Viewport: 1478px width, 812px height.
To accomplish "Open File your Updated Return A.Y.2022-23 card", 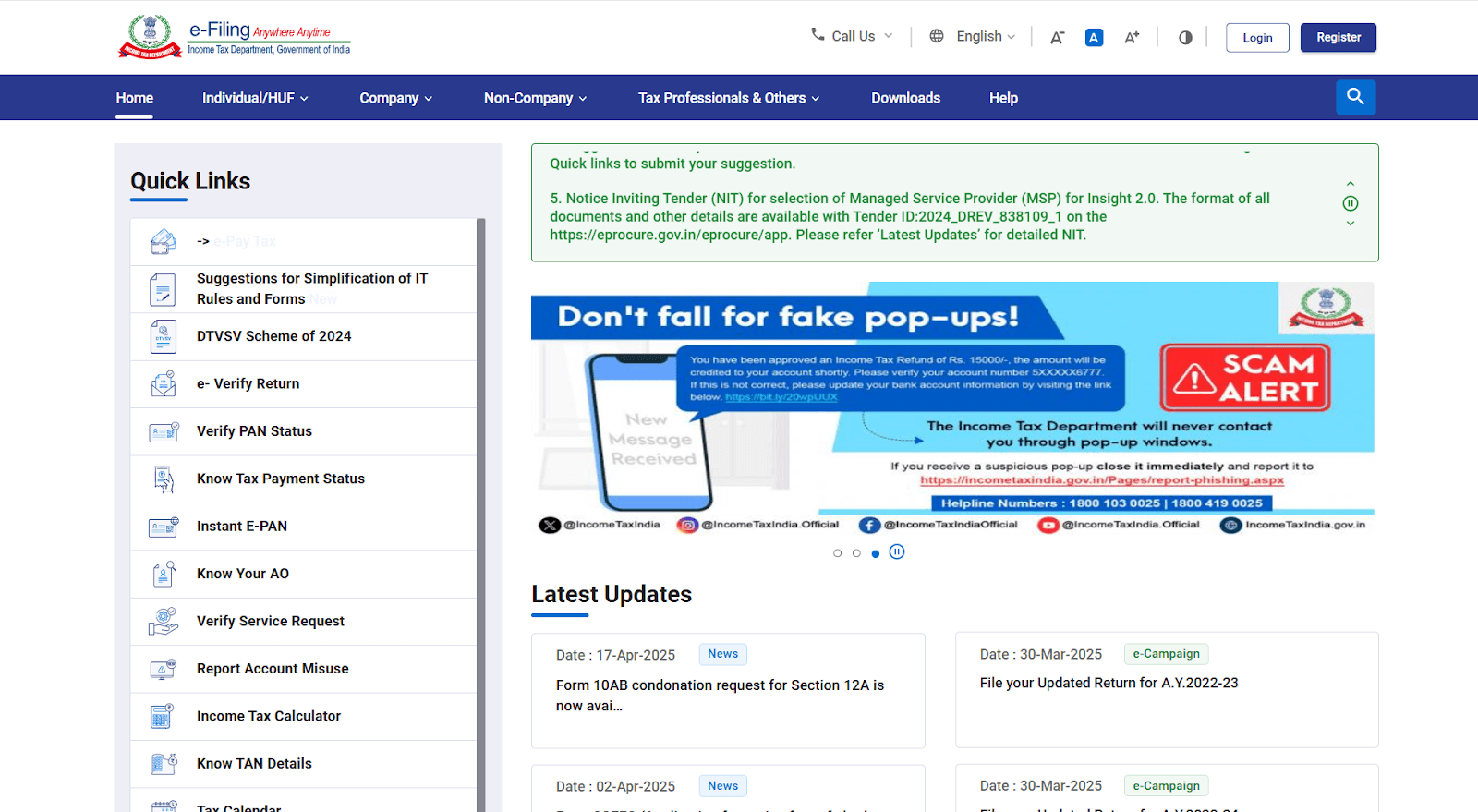I will (1167, 690).
